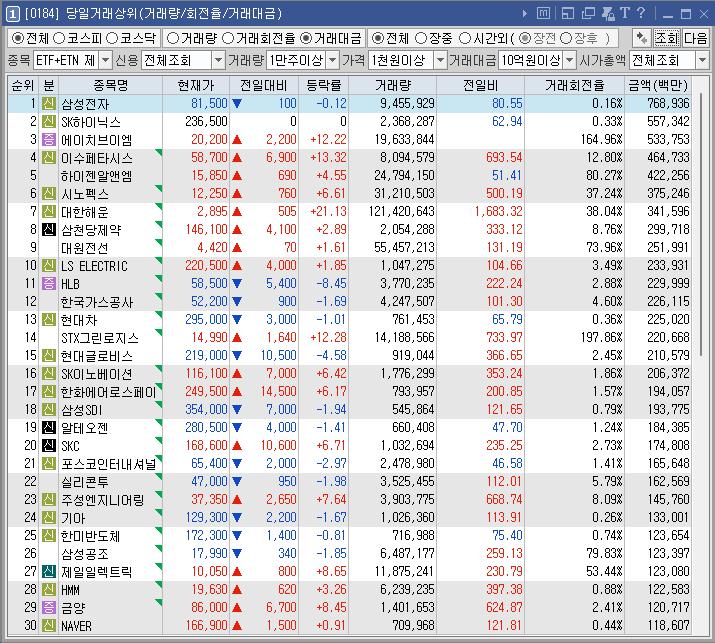Select the 장중 radio button
715x643 pixels.
coord(421,38)
